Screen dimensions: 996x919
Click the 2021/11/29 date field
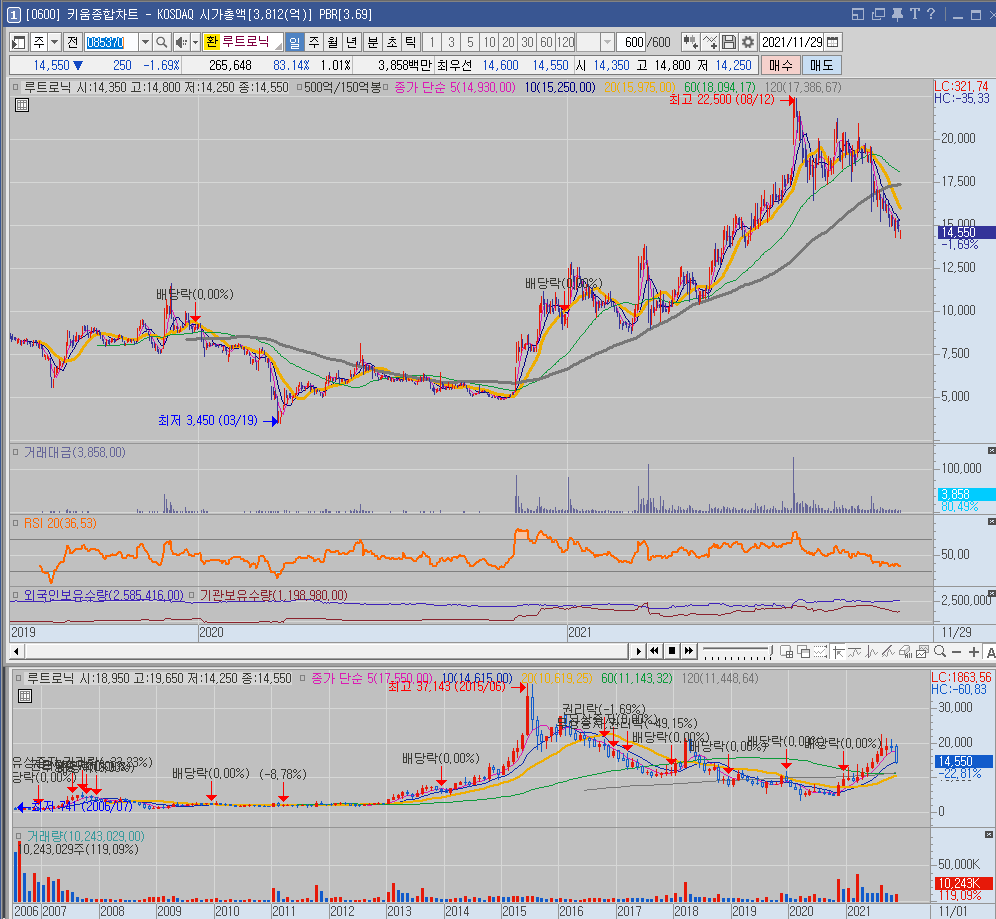tap(792, 42)
